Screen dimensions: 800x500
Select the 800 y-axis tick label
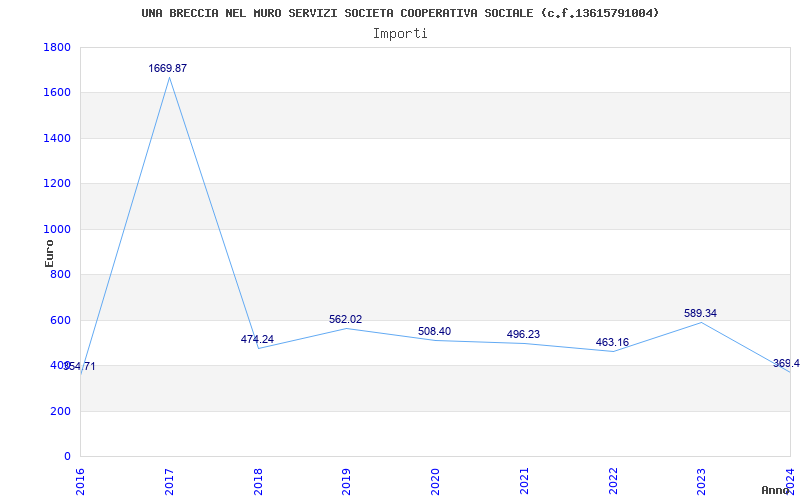[60, 274]
